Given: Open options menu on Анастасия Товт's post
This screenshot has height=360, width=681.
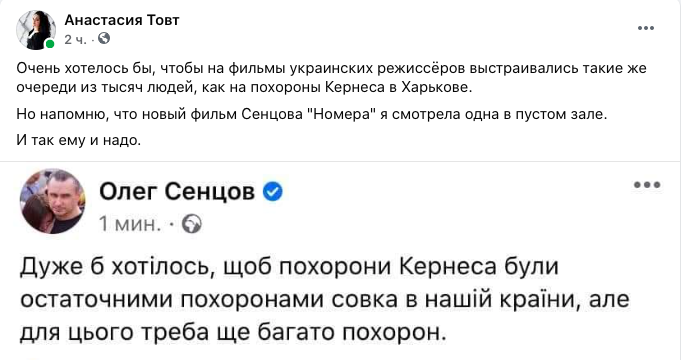Looking at the screenshot, I should click(646, 28).
